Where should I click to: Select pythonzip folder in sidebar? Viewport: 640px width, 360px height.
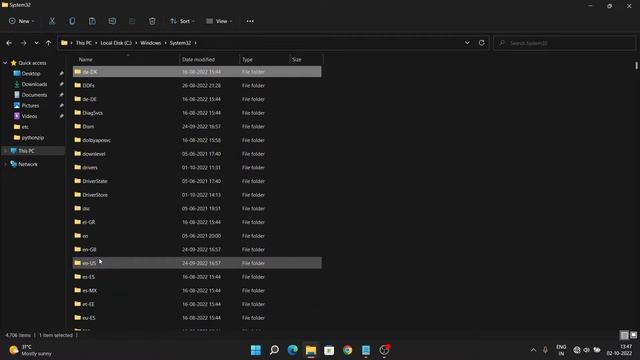pos(33,138)
